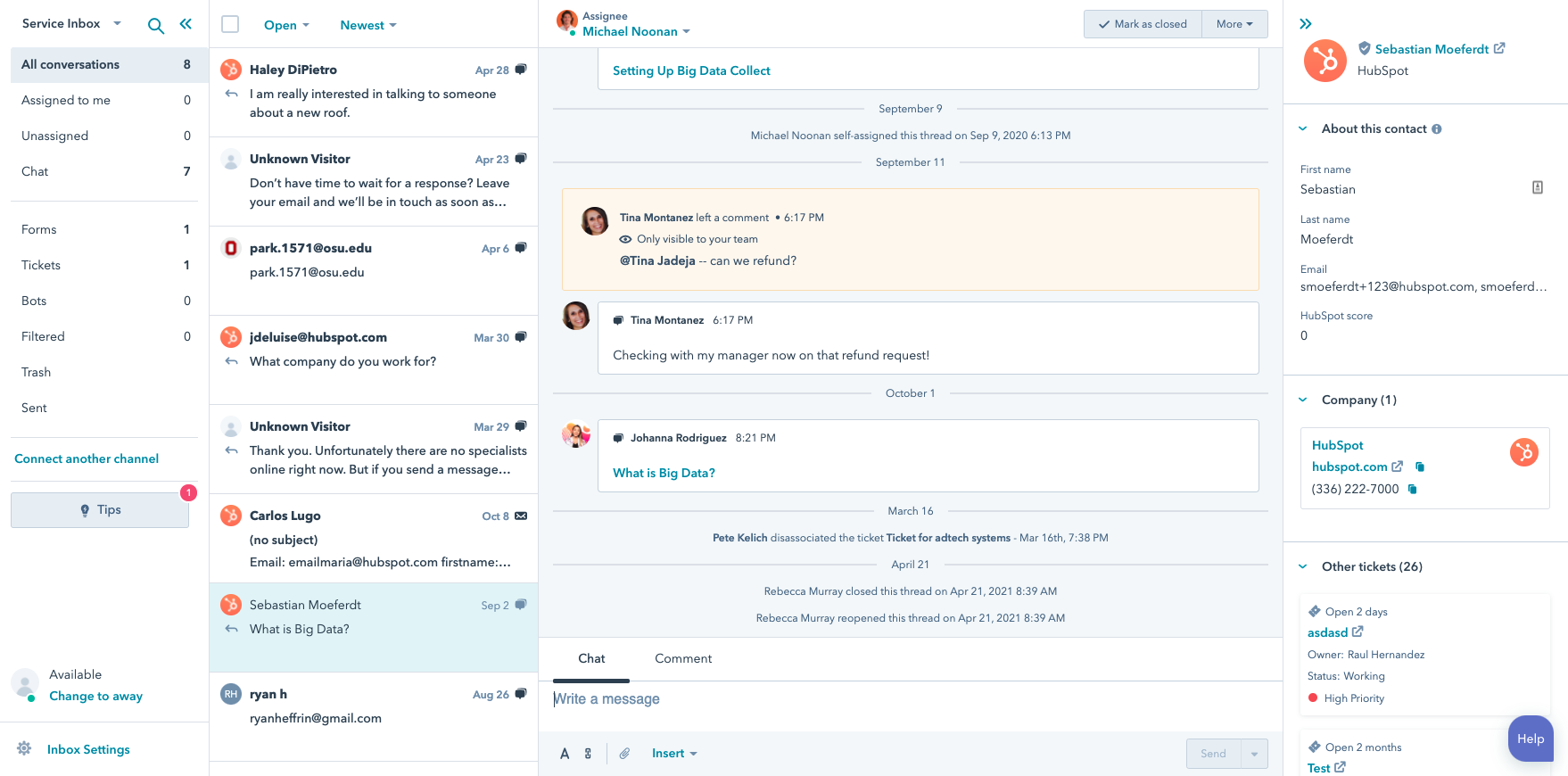The width and height of the screenshot is (1568, 776).
Task: Copy the hubspot.com domain with copy icon
Action: 1420,467
